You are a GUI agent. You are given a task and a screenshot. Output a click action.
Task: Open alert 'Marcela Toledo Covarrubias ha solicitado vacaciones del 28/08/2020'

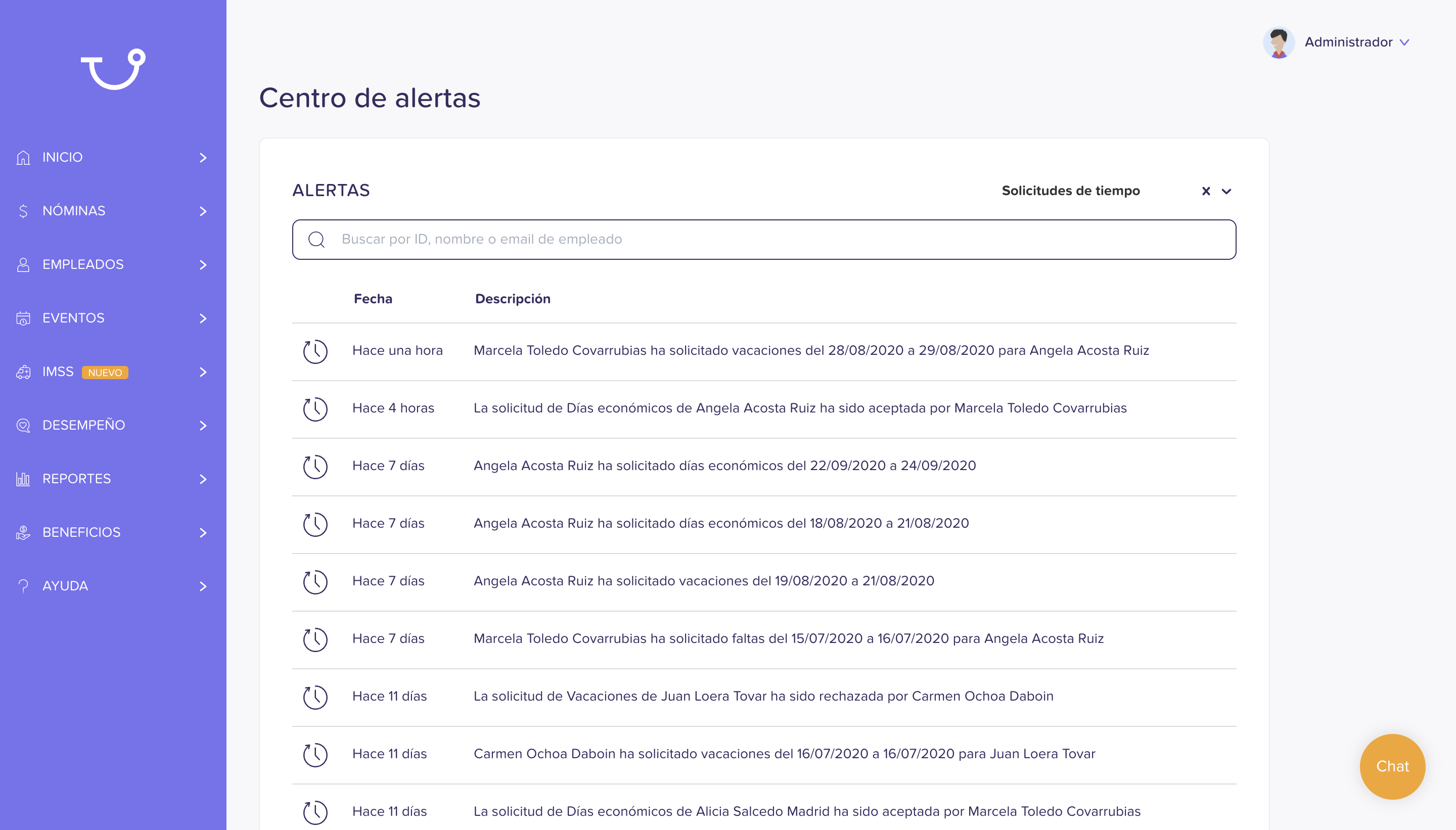point(811,351)
